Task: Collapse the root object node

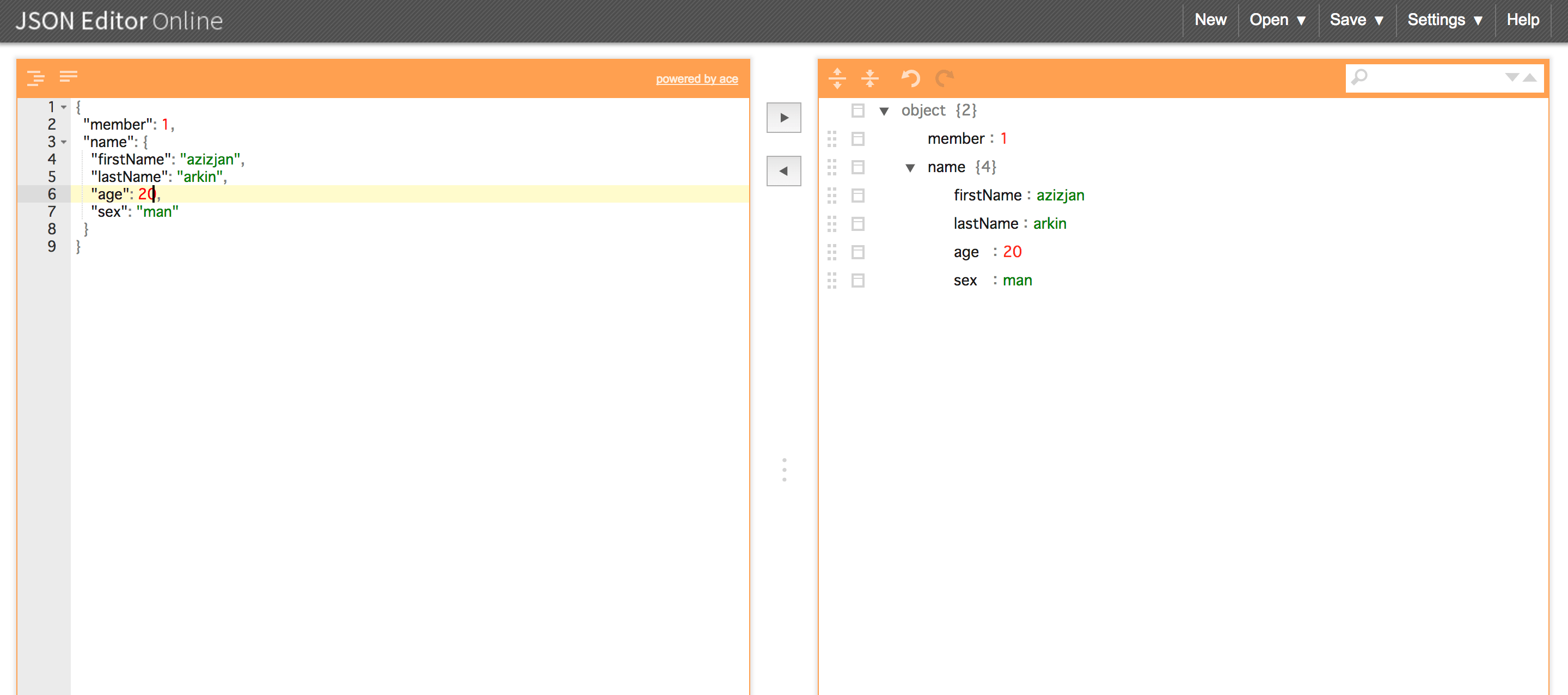Action: click(884, 111)
